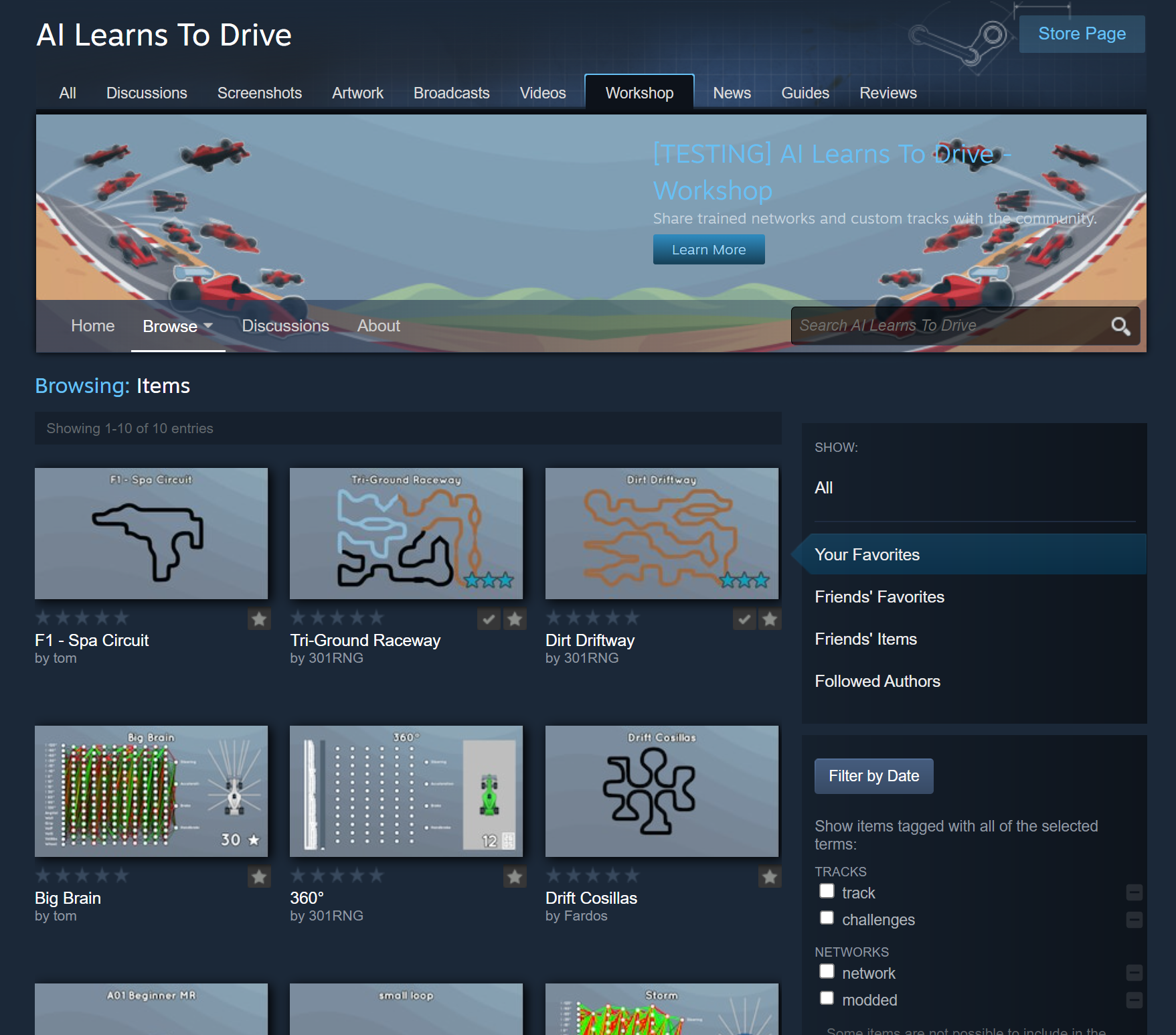The image size is (1176, 1035).
Task: Open the About section
Action: point(379,326)
